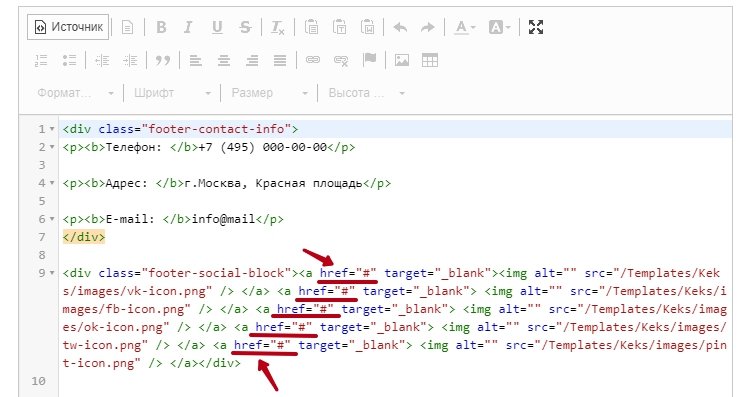The width and height of the screenshot is (740, 397).
Task: Open the background color picker
Action: (x=499, y=27)
